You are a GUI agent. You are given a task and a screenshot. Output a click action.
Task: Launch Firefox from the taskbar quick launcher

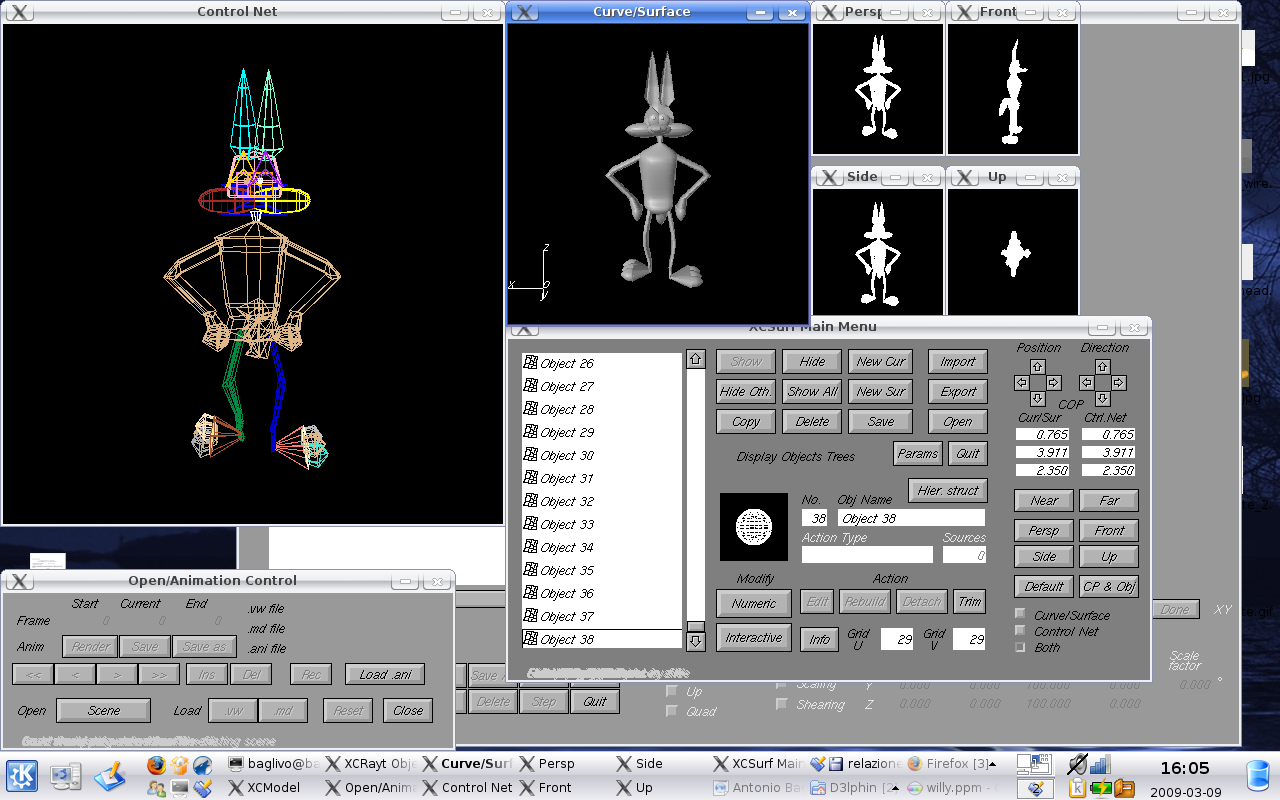click(156, 765)
